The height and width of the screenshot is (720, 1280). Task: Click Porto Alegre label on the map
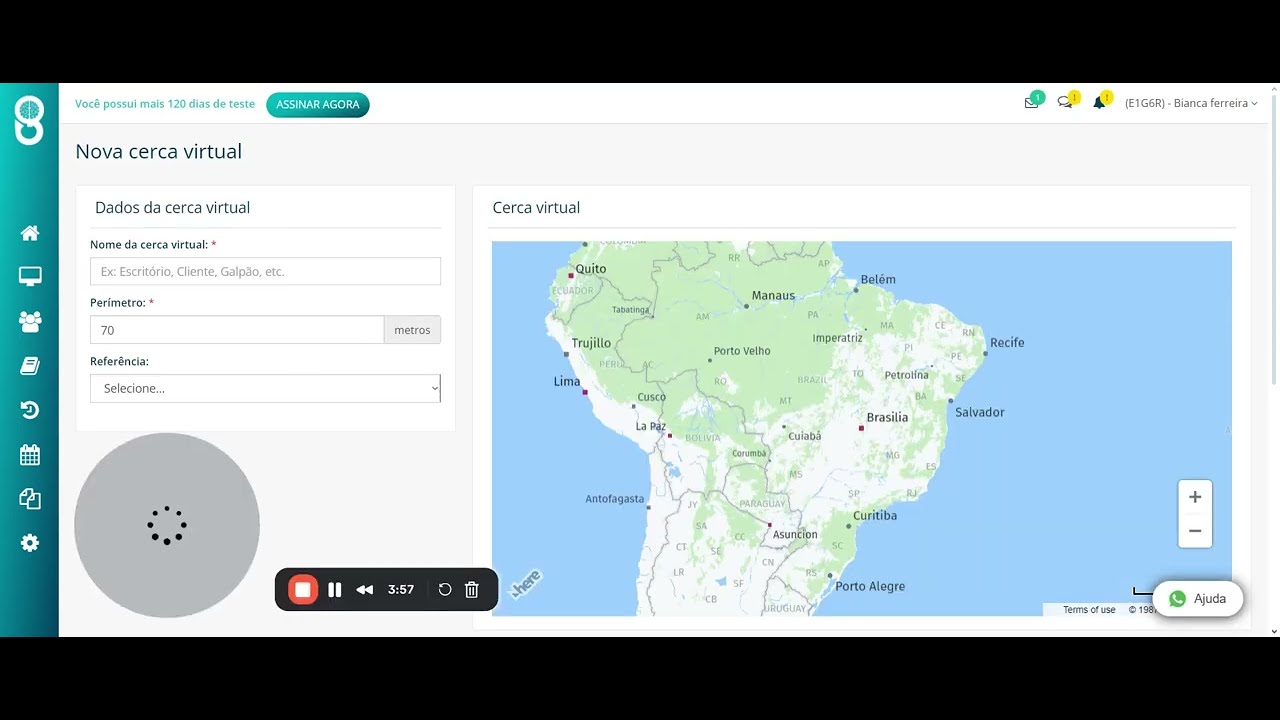[x=870, y=587]
